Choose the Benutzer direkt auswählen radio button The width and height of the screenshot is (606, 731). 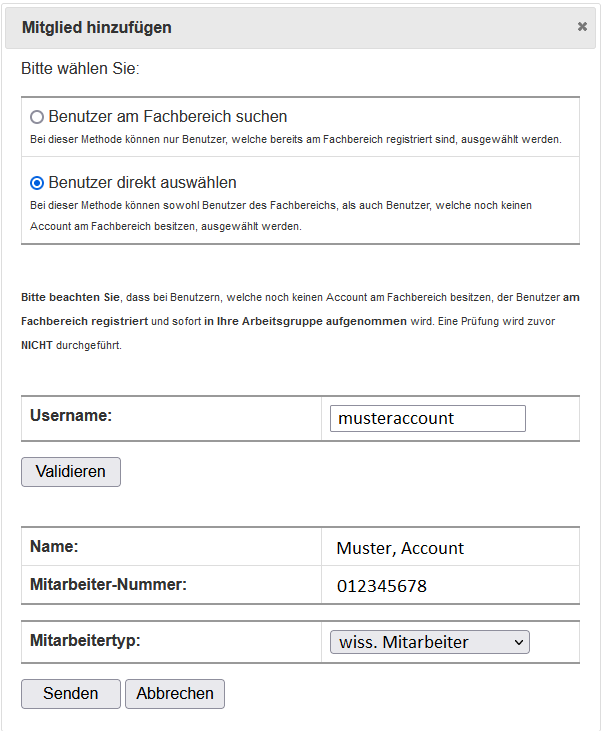pyautogui.click(x=37, y=183)
